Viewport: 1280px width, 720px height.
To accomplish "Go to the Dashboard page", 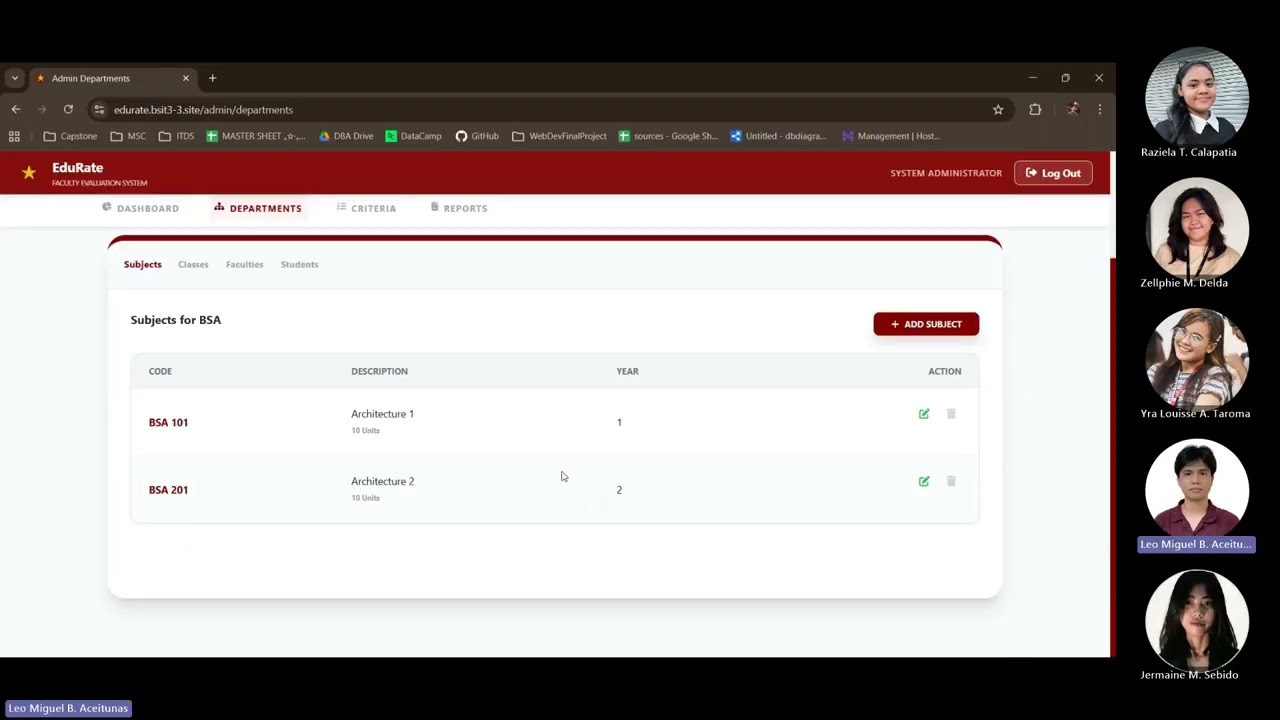I will [x=140, y=208].
